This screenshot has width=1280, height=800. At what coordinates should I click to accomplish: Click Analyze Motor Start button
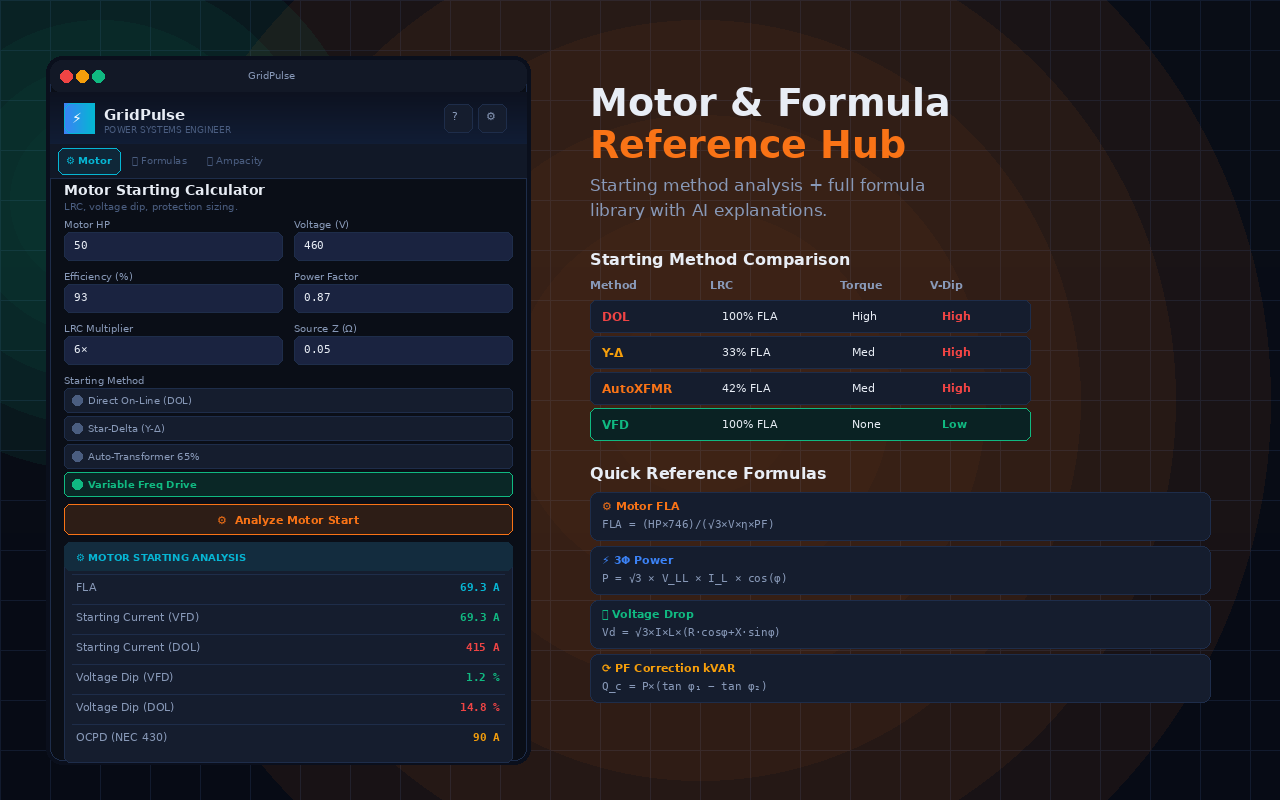(288, 520)
